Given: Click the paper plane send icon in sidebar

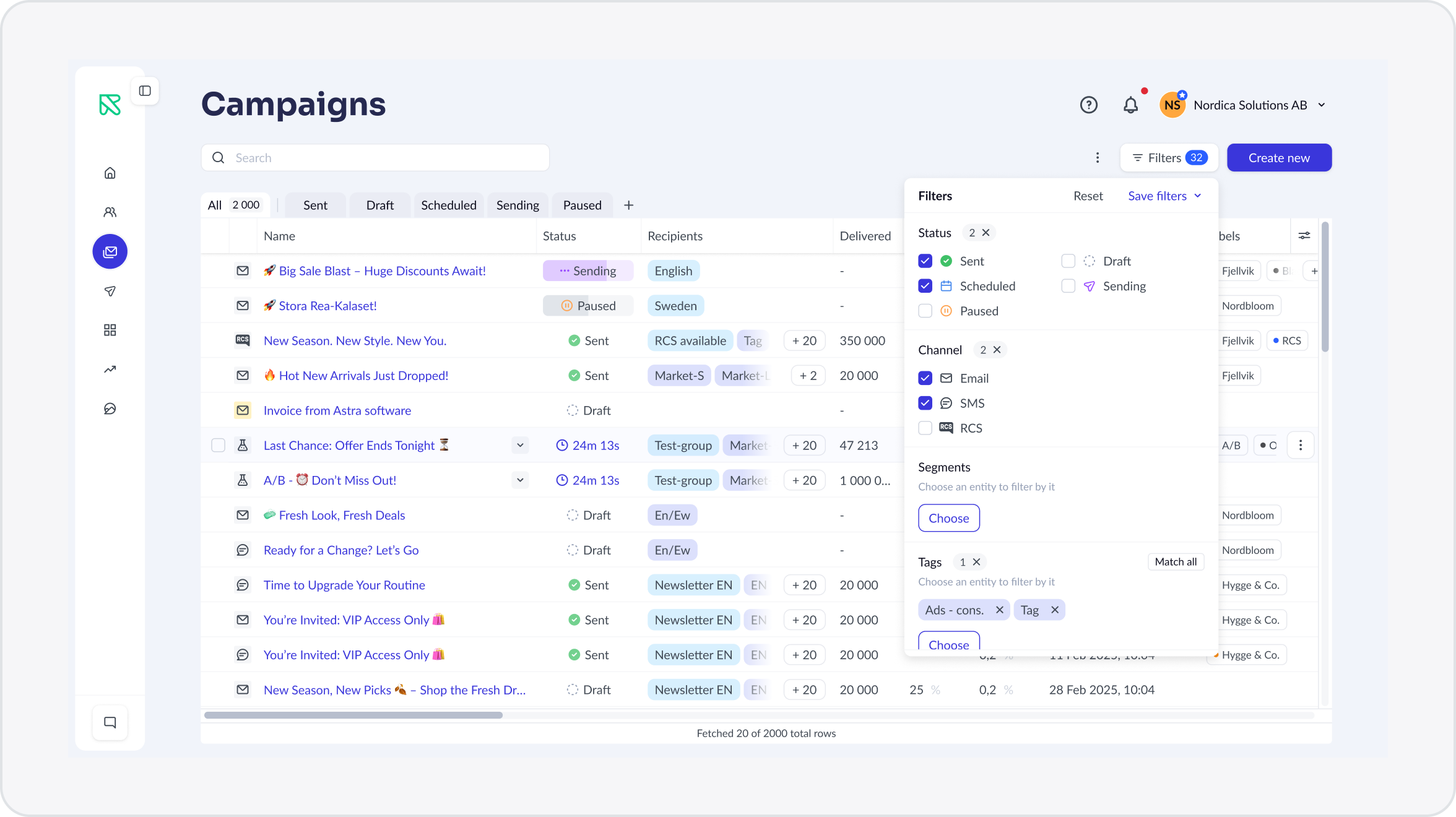Looking at the screenshot, I should pos(110,291).
